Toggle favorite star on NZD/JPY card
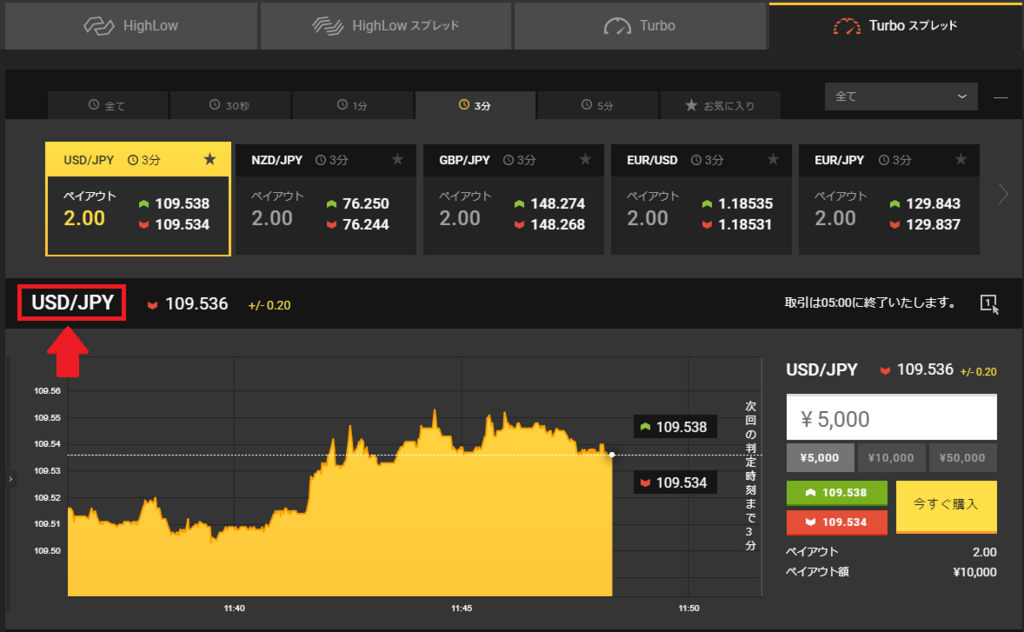 click(x=397, y=159)
